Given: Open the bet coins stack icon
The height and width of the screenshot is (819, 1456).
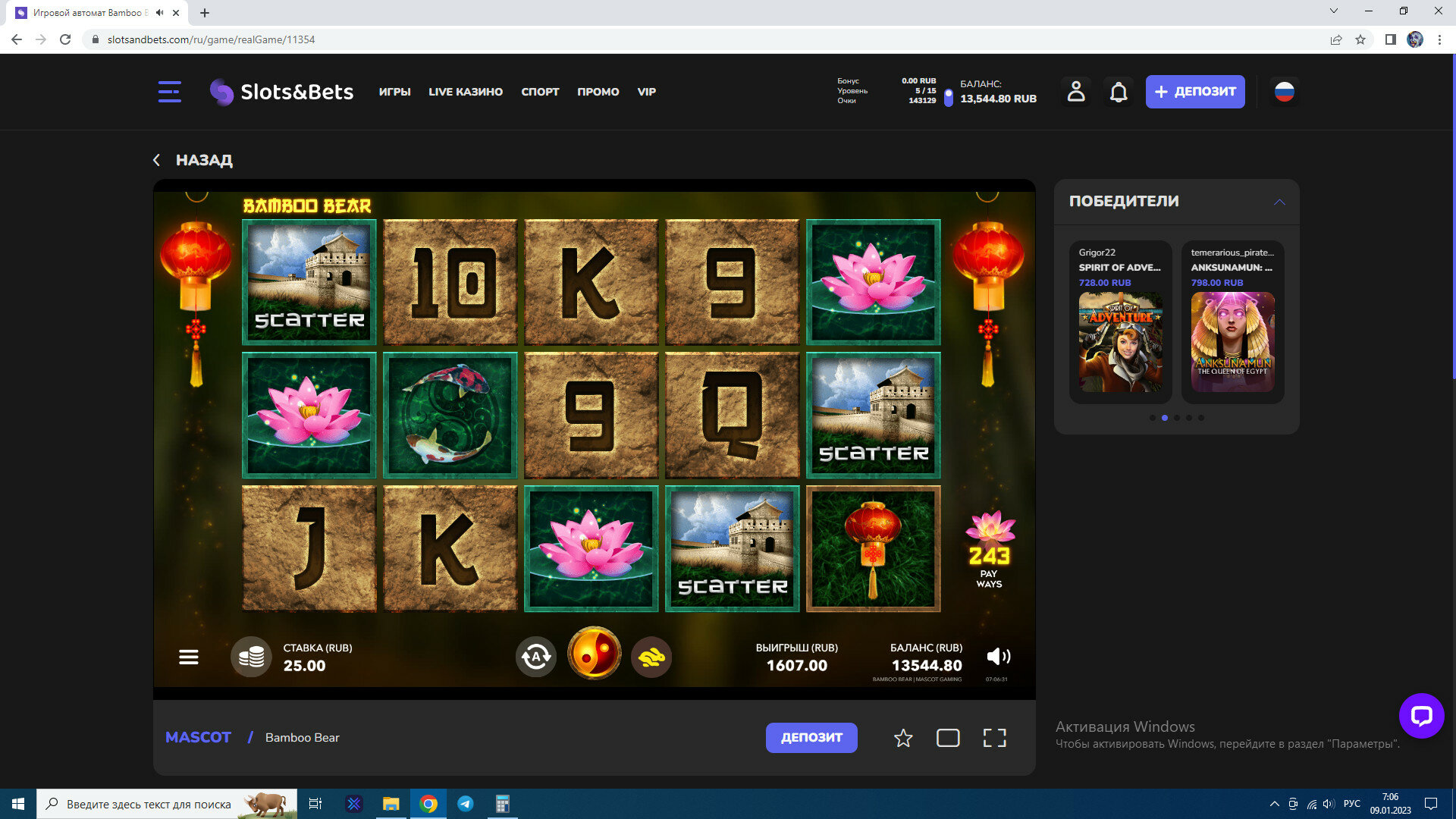Looking at the screenshot, I should coord(251,657).
